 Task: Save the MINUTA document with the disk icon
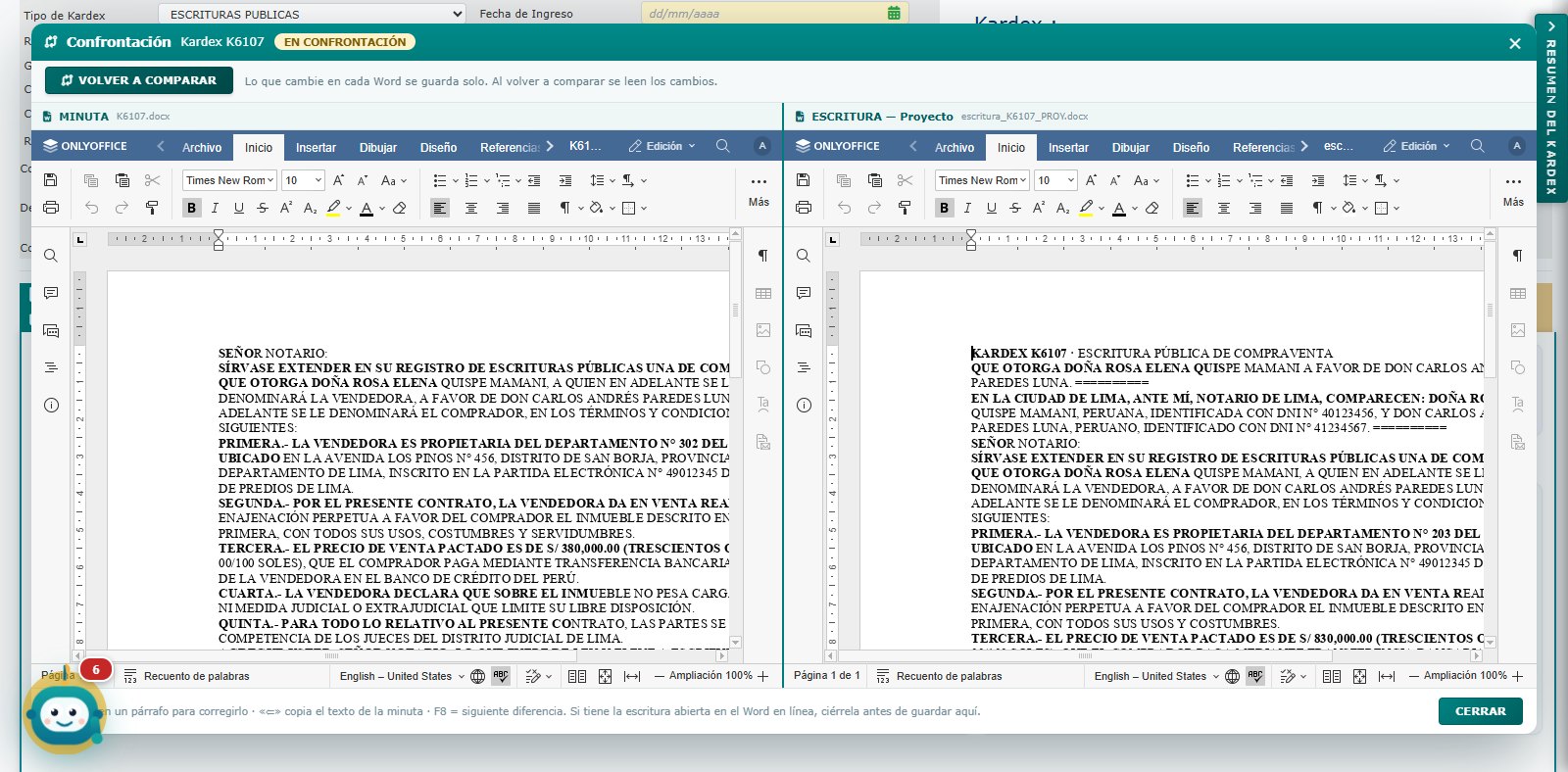pyautogui.click(x=51, y=180)
